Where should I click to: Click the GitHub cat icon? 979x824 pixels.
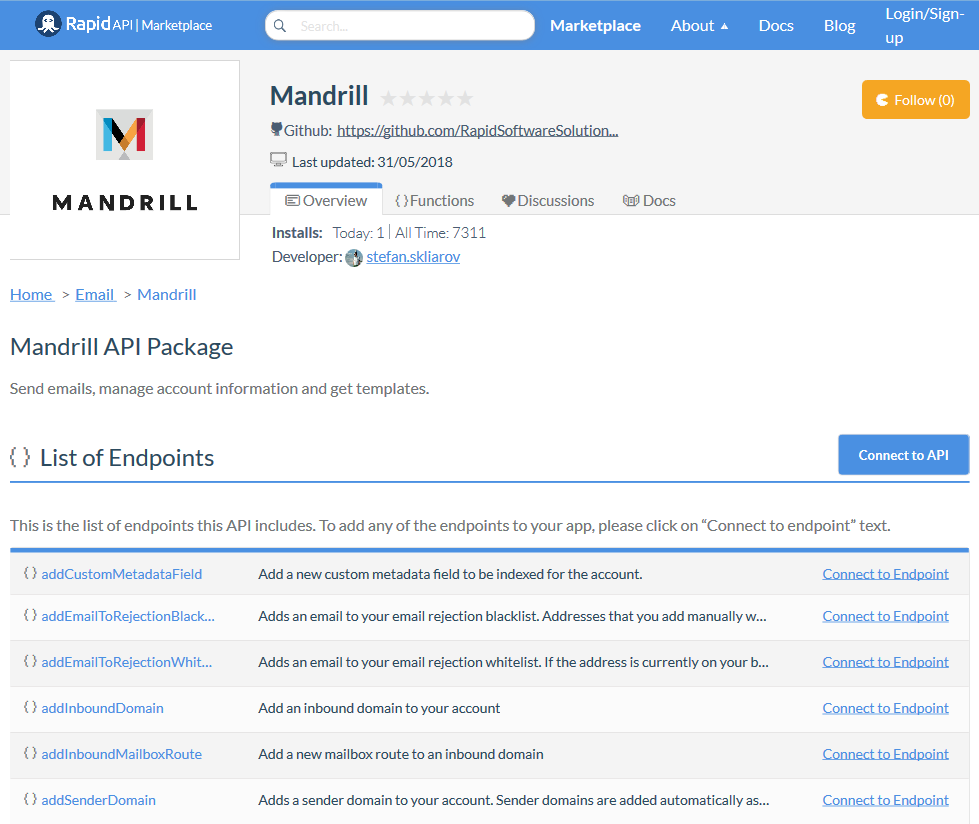[x=276, y=129]
